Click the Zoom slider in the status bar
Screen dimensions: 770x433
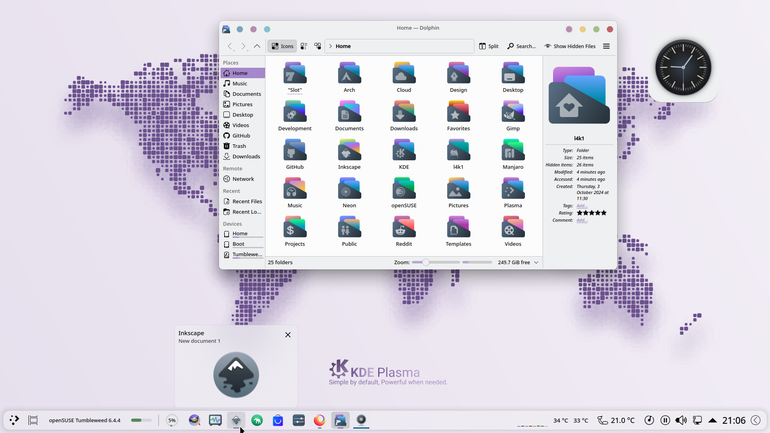coord(436,263)
